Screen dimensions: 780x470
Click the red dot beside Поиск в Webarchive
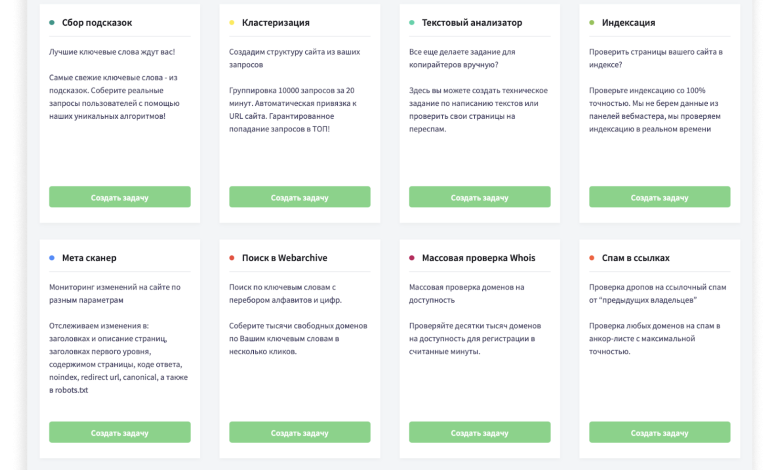232,258
